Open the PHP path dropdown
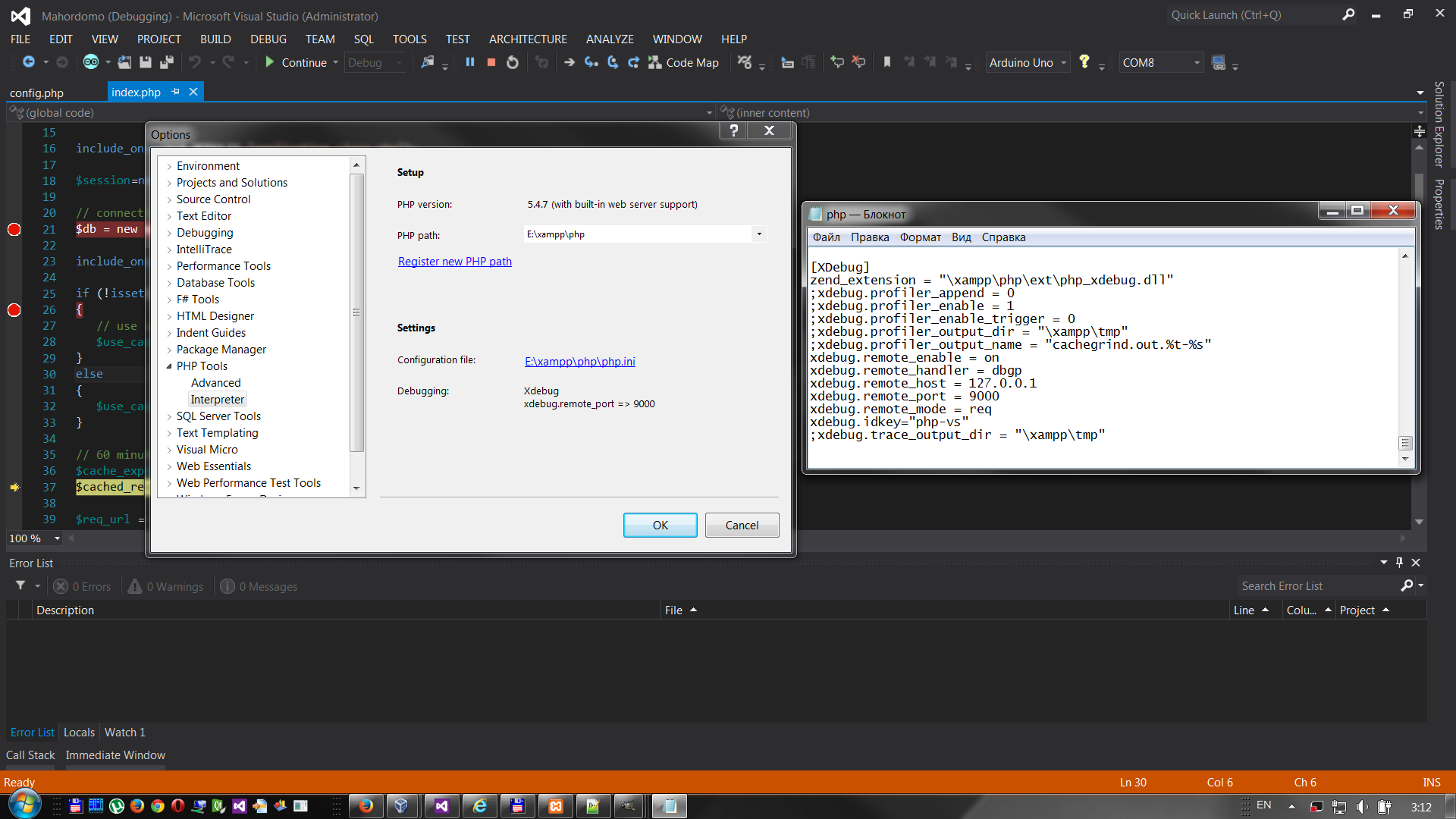 [x=759, y=234]
